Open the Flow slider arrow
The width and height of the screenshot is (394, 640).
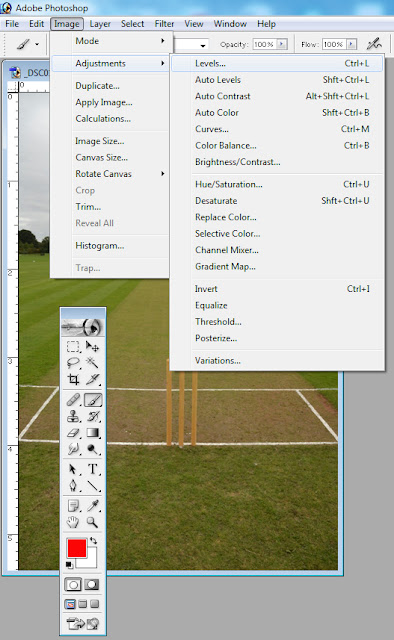pos(351,44)
